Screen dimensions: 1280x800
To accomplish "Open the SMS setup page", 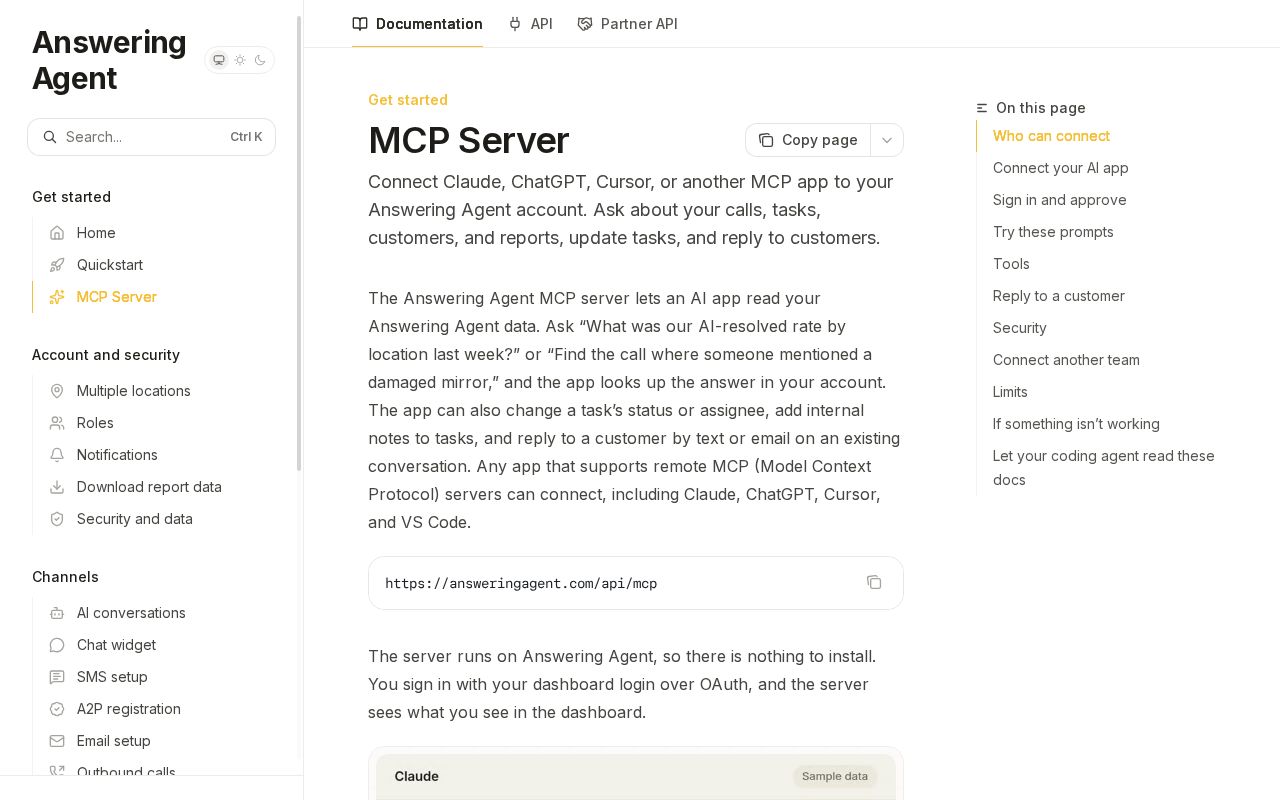I will pyautogui.click(x=155, y=677).
